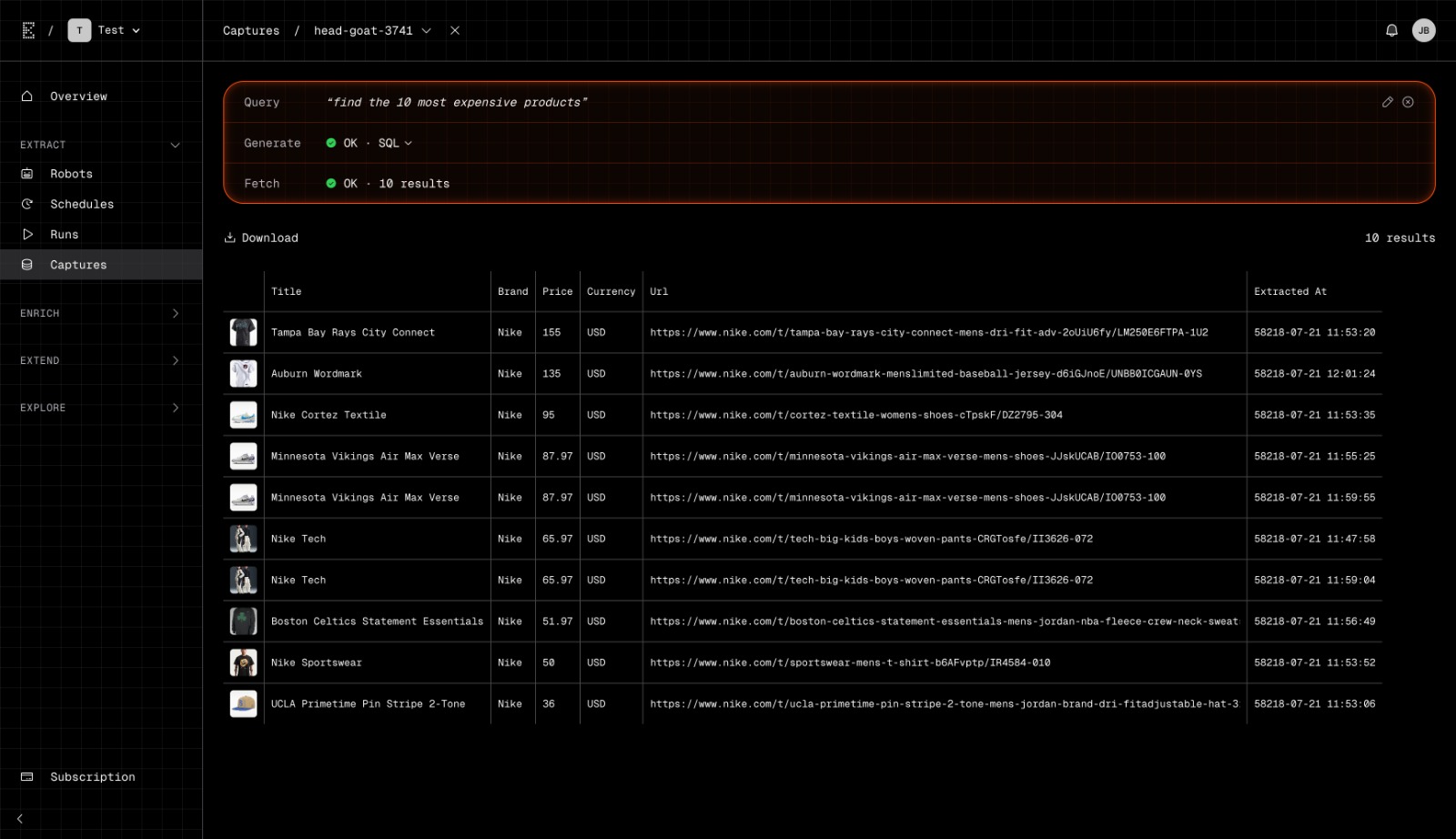The image size is (1456, 839).
Task: Clear the query with the circled X icon
Action: tap(1408, 102)
